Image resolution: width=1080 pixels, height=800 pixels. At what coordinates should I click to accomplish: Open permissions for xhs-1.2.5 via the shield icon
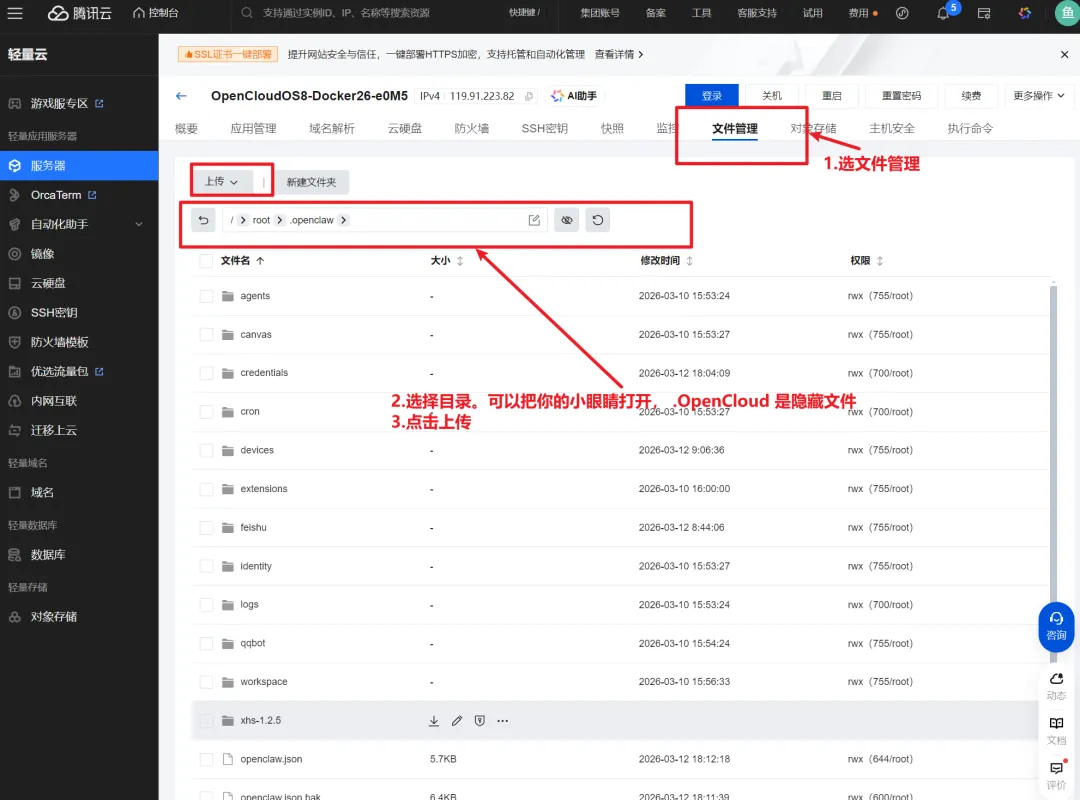(479, 721)
